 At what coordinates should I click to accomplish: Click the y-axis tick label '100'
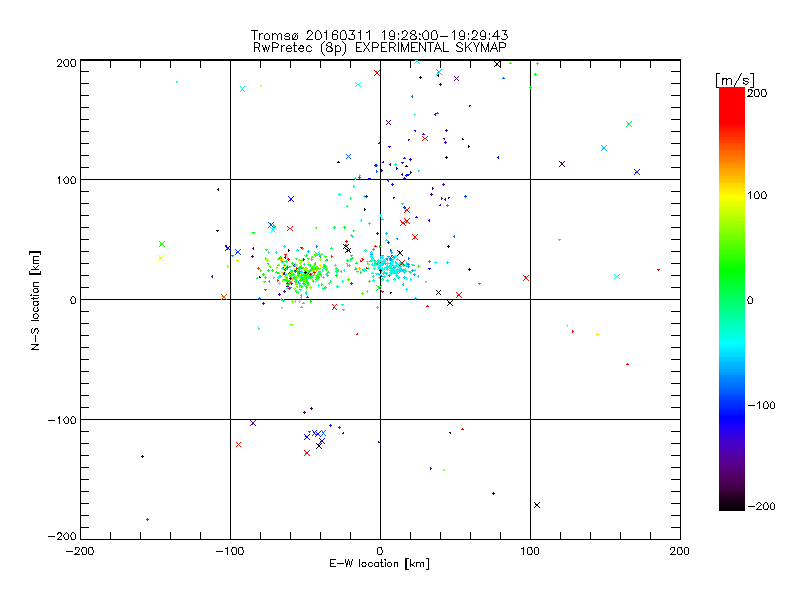click(x=66, y=181)
